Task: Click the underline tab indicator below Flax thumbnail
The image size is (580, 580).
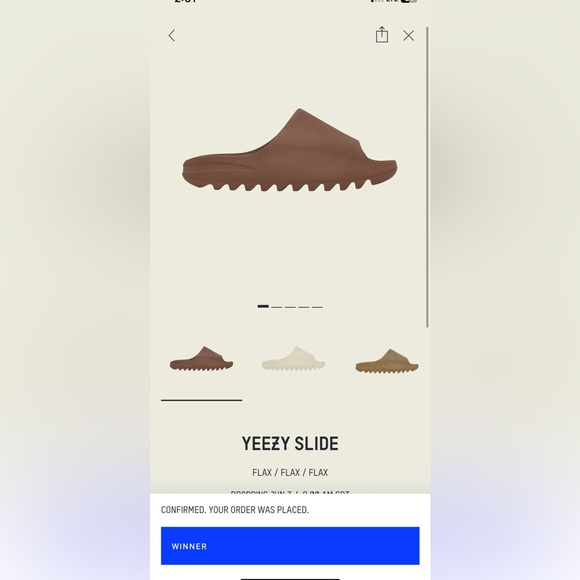Action: [202, 400]
